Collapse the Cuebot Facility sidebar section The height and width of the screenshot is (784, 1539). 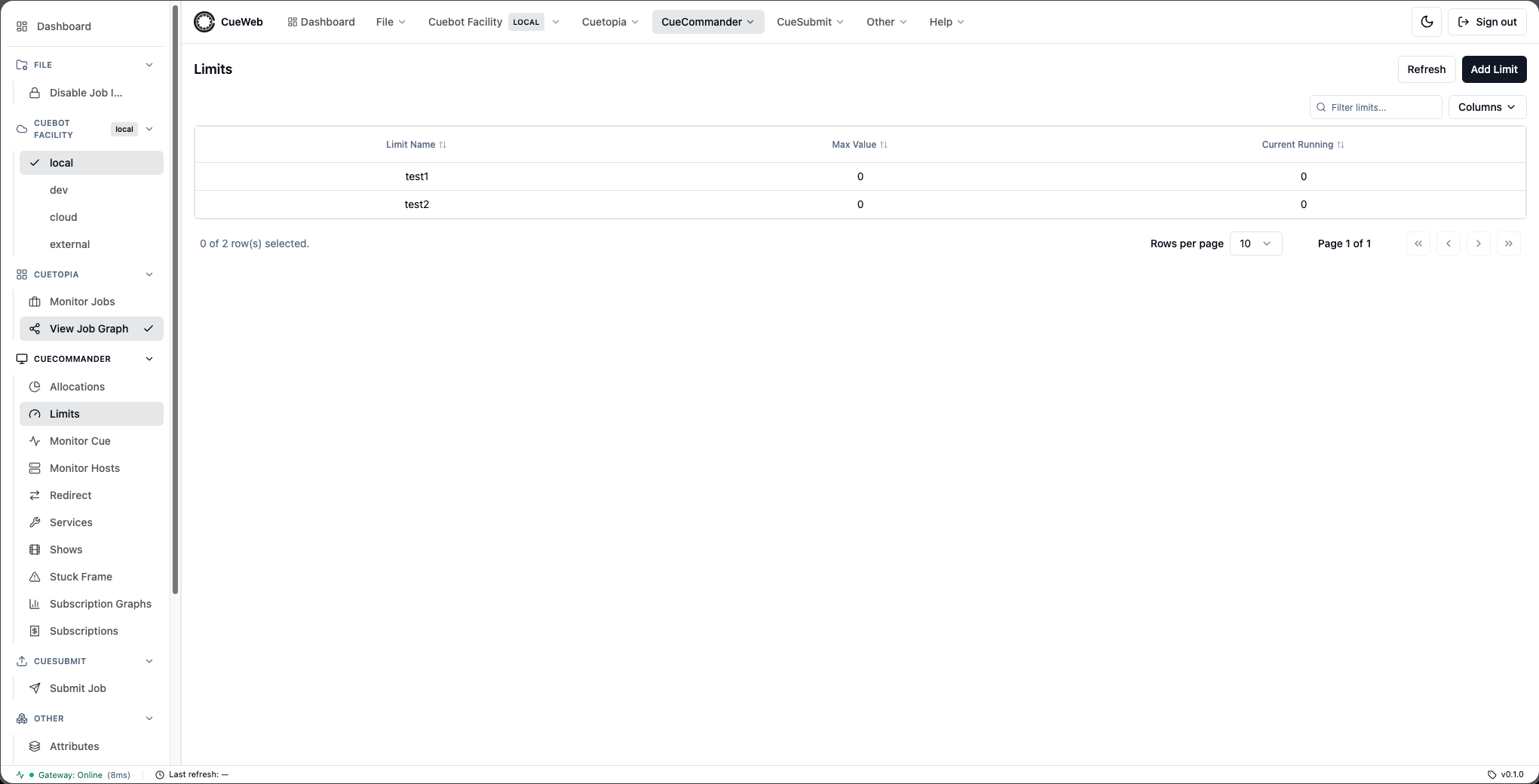point(149,129)
